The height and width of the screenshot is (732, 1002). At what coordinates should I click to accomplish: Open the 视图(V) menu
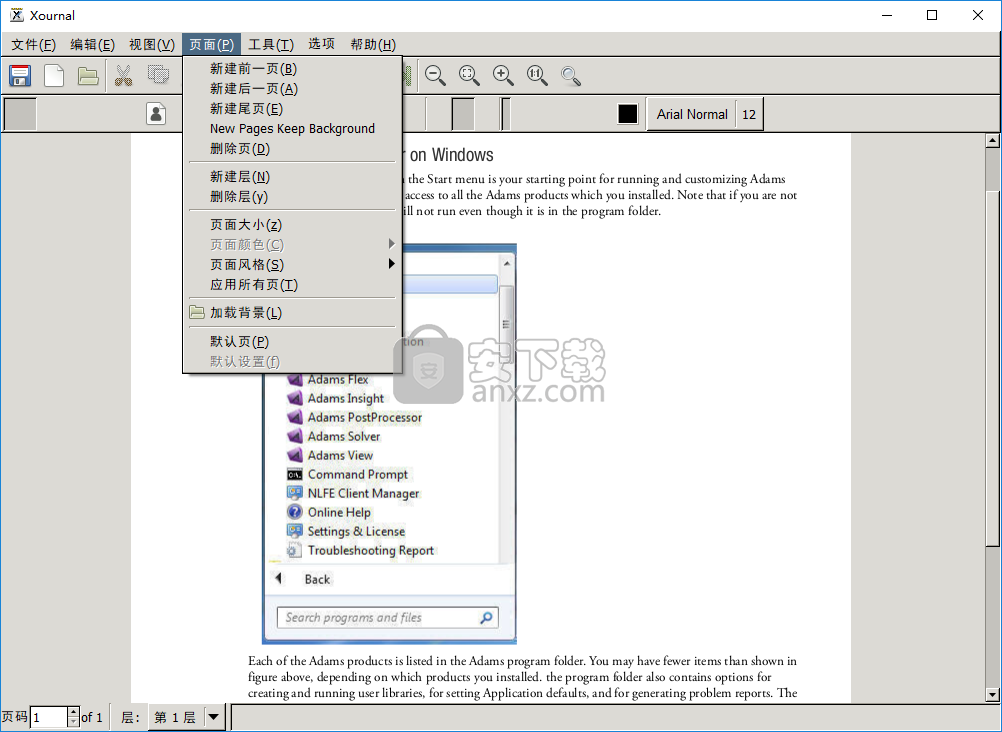[x=151, y=44]
